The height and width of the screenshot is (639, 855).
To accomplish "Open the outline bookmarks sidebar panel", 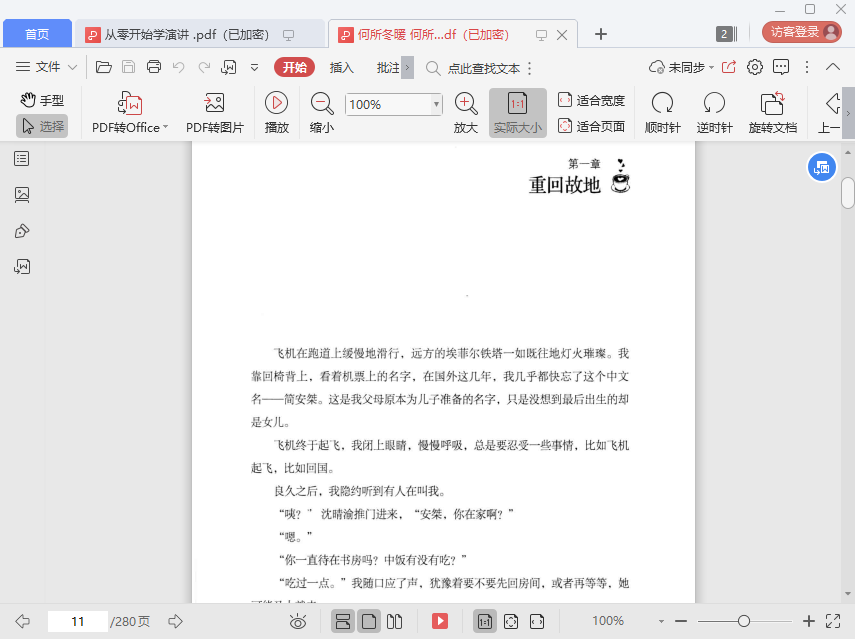I will point(22,159).
